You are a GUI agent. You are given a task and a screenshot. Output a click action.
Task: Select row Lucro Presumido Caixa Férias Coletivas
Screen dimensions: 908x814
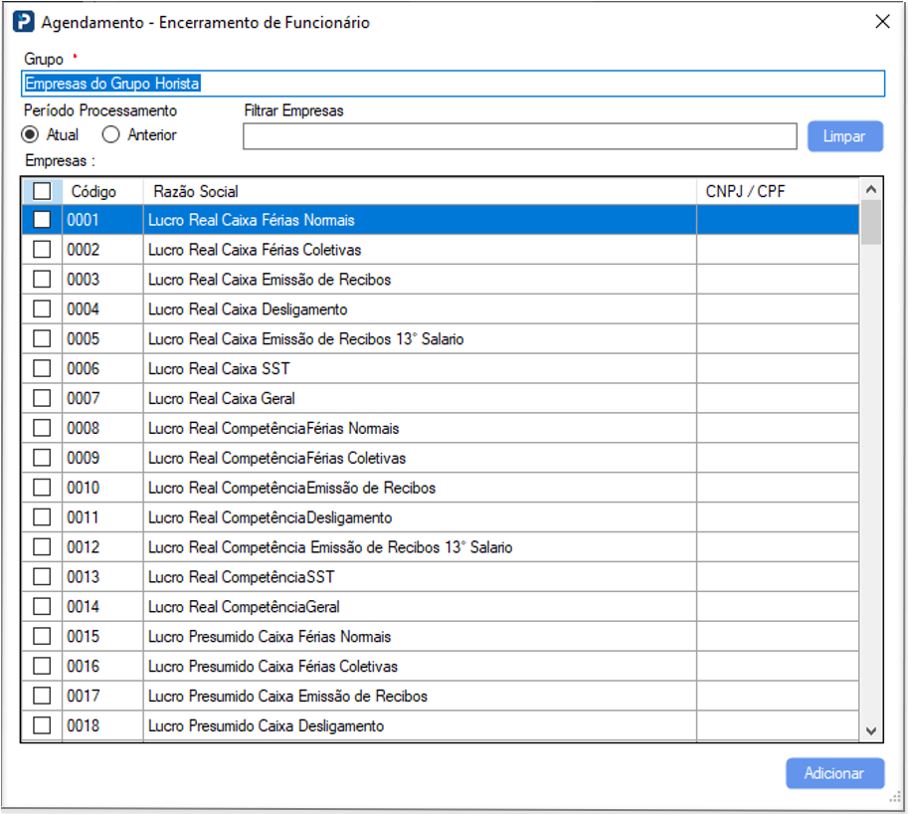440,666
